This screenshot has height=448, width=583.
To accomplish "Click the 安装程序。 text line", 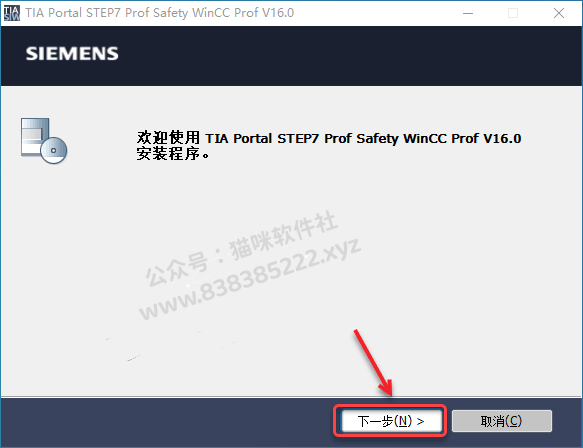I will coord(173,154).
